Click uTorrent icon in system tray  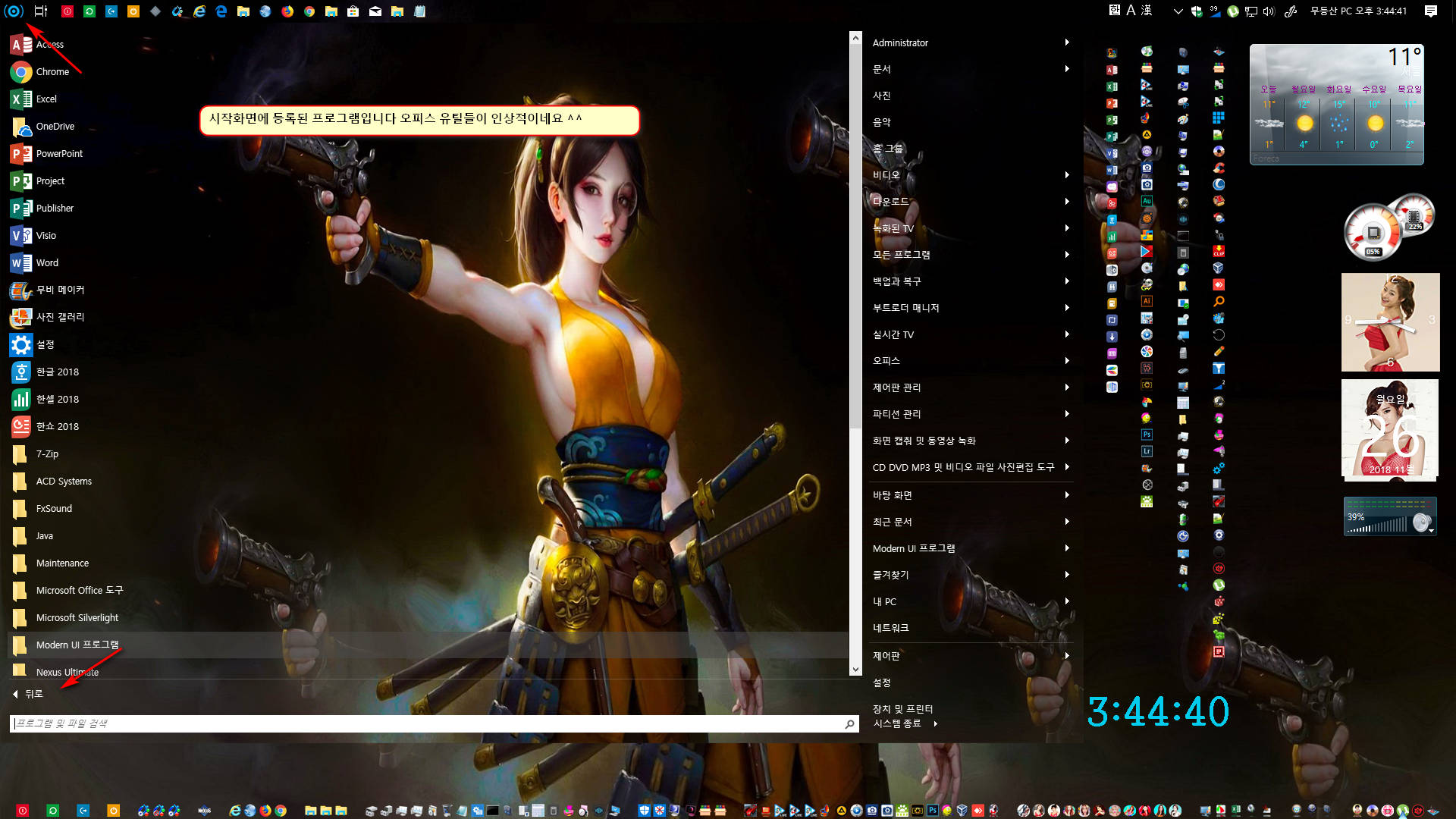coord(1233,11)
